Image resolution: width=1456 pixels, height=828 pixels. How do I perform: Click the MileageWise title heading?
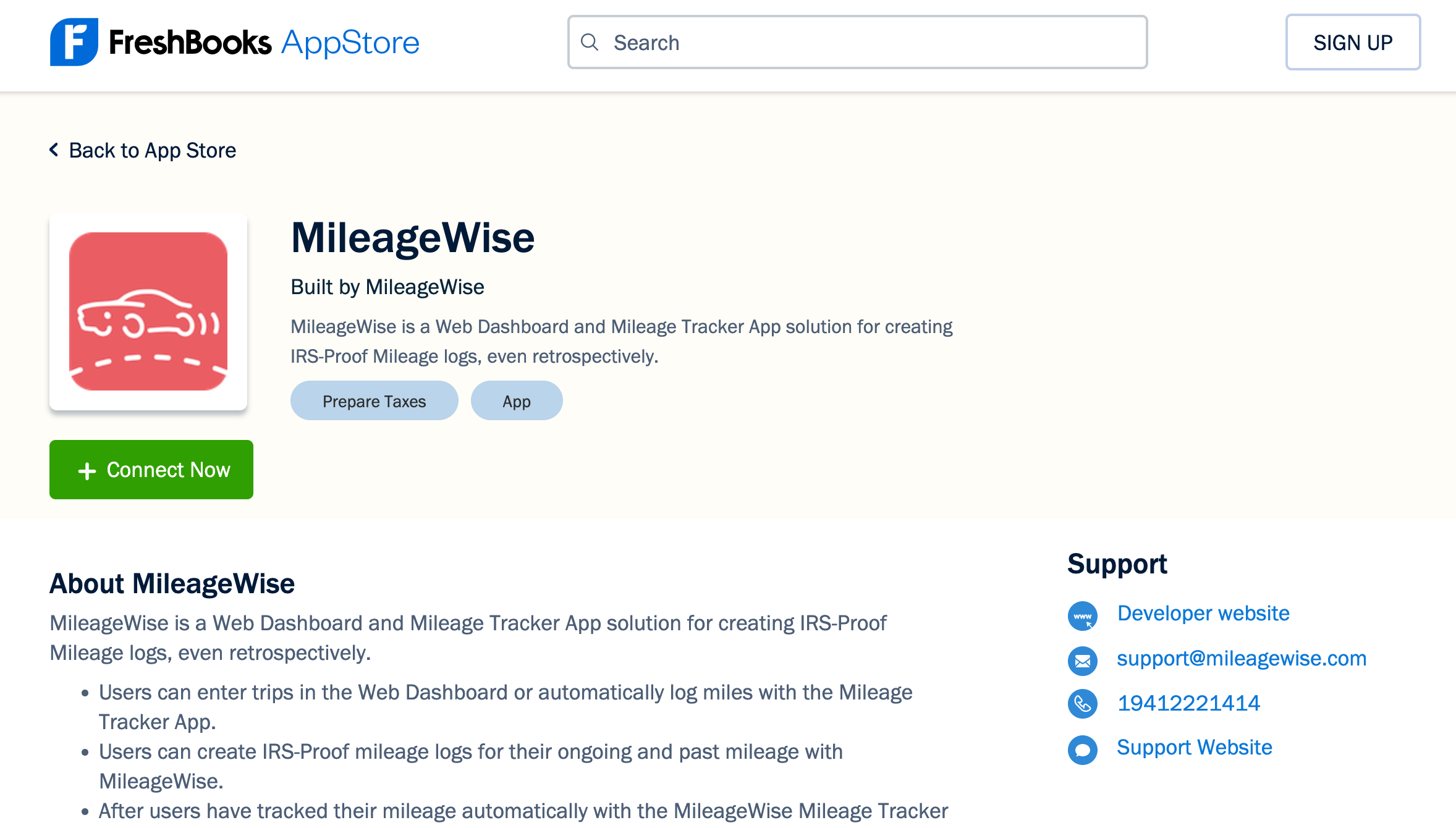pos(413,238)
